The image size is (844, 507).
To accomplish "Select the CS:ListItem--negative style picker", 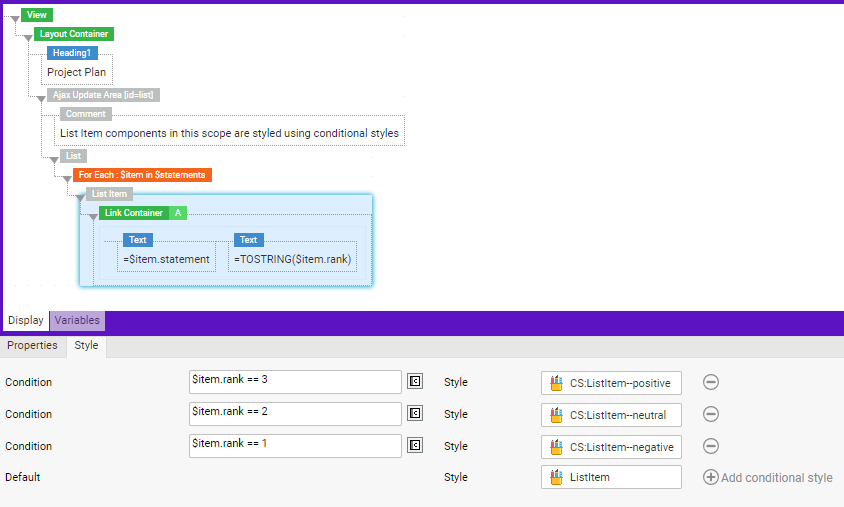I will click(611, 446).
